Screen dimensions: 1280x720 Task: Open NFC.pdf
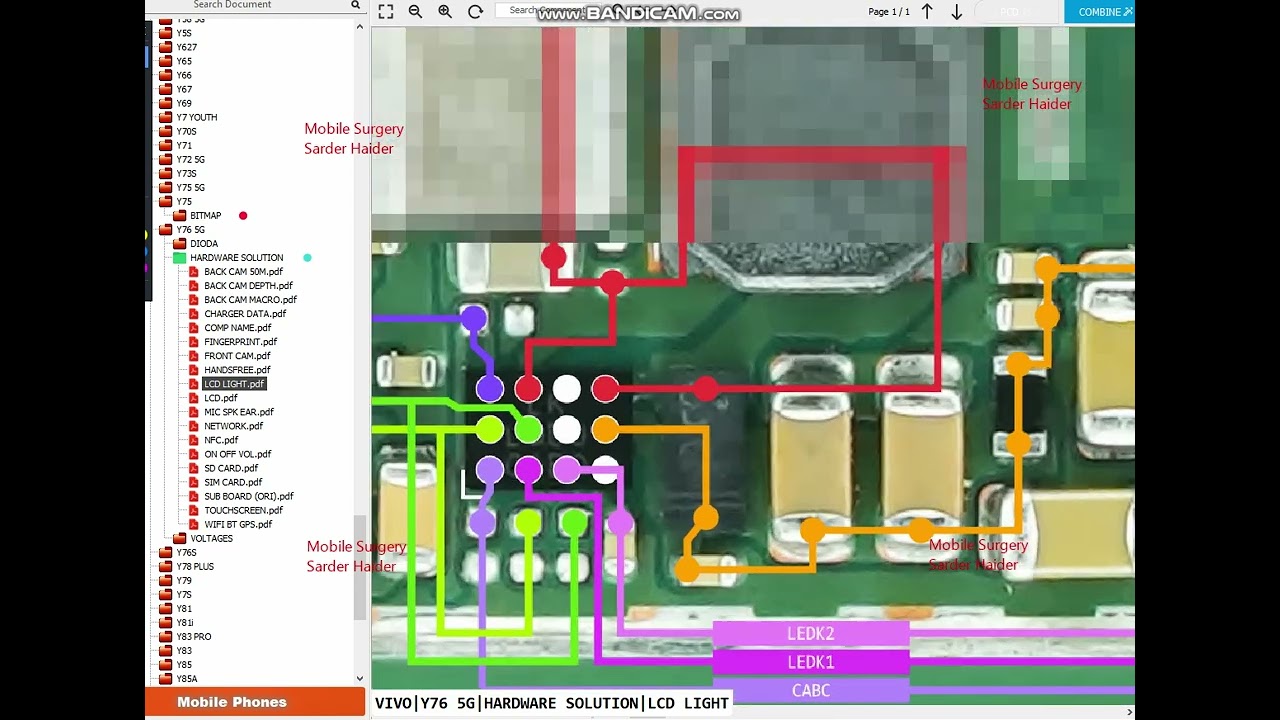click(x=221, y=439)
